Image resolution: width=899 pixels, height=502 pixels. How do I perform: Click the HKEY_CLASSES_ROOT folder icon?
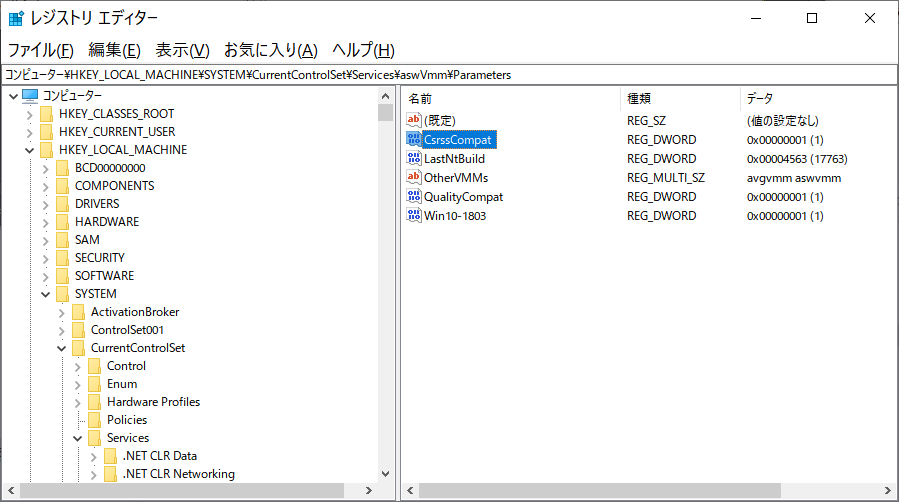[x=46, y=114]
